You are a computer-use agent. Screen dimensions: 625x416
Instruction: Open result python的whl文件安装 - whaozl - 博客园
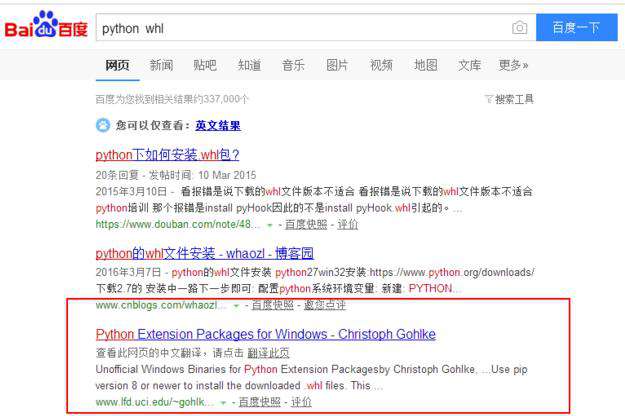[x=205, y=253]
